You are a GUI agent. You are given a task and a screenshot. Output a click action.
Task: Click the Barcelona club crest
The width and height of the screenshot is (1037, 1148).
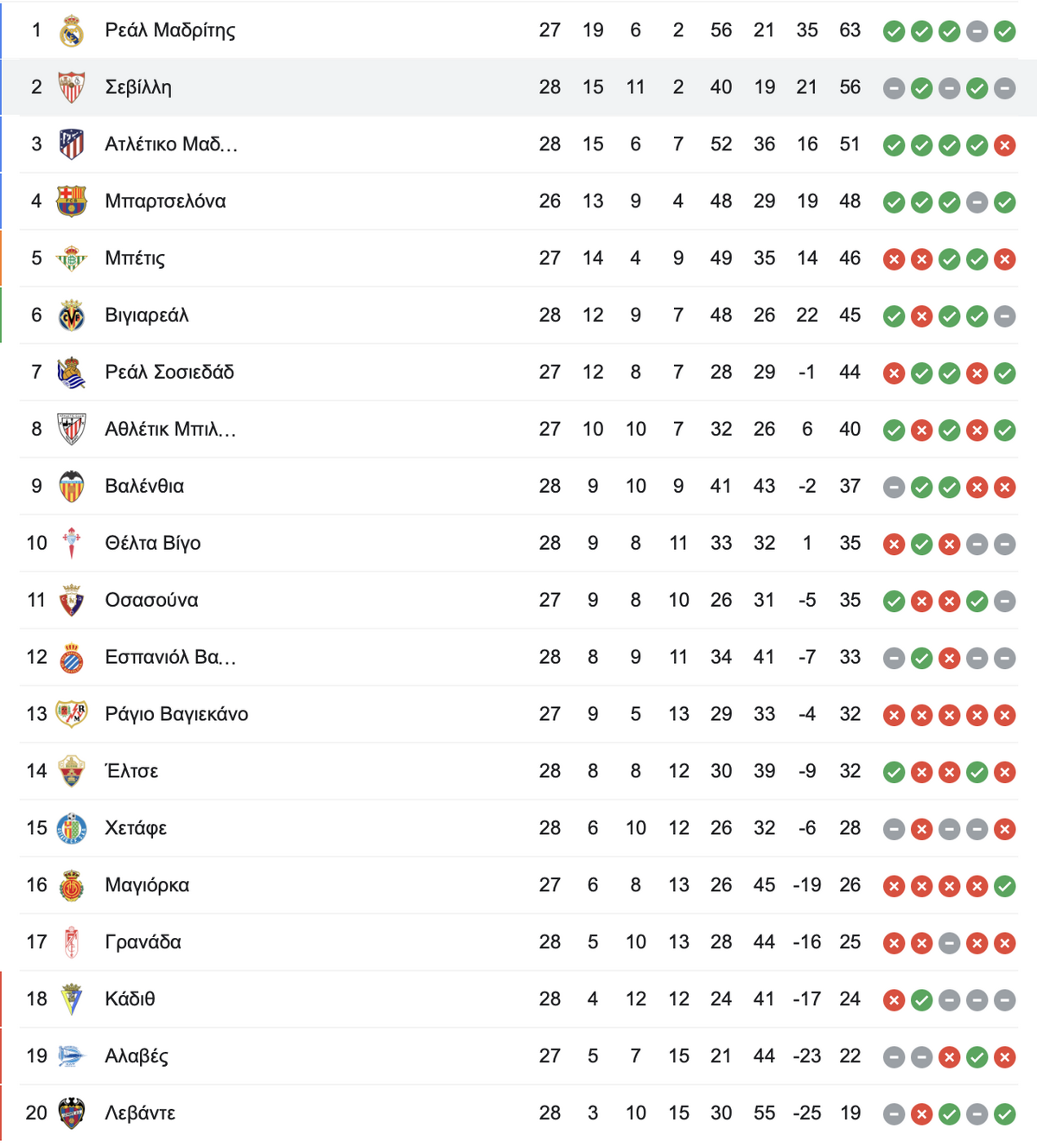click(72, 201)
